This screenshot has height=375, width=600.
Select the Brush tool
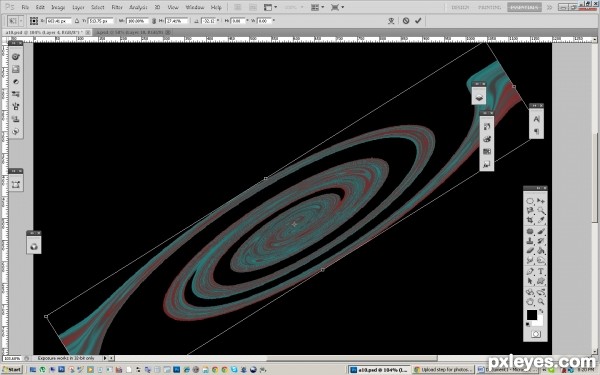coord(541,231)
